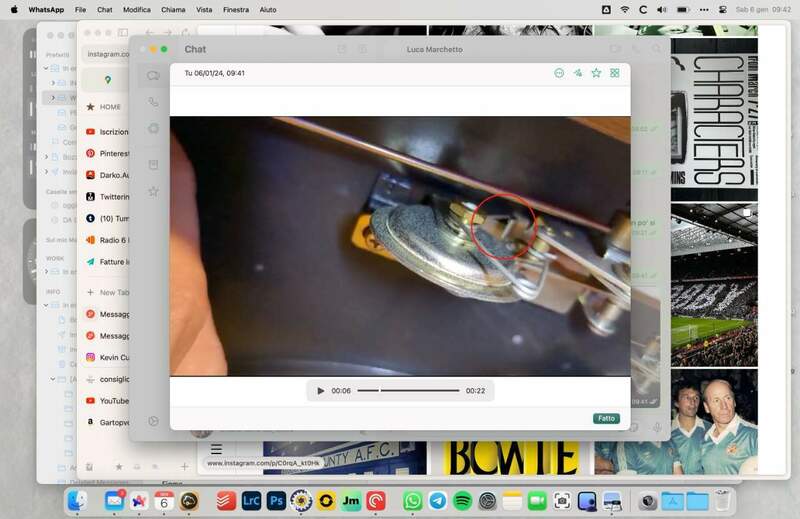Click the forward arrow icon in viewer toolbar
This screenshot has width=800, height=519.
(x=578, y=73)
